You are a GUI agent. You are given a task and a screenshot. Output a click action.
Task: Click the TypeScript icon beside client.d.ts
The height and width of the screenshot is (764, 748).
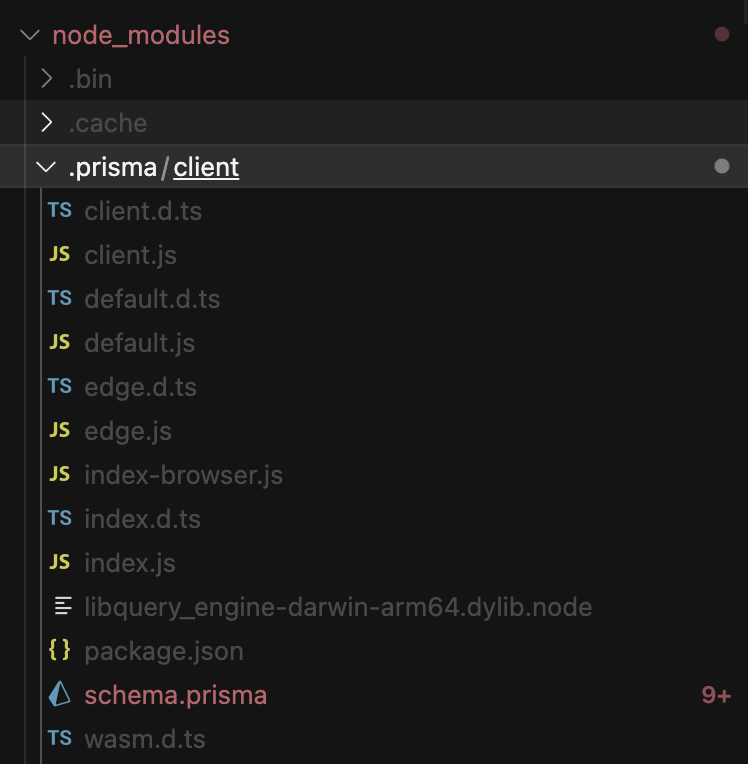click(60, 210)
